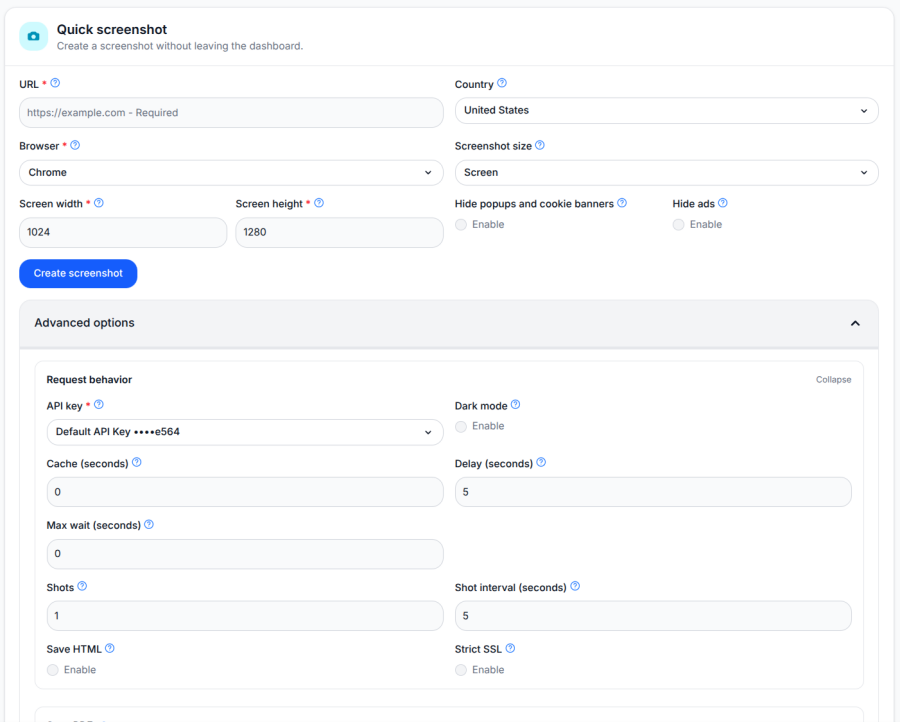Image resolution: width=900 pixels, height=722 pixels.
Task: Click inside the Screen width field
Action: tap(123, 232)
